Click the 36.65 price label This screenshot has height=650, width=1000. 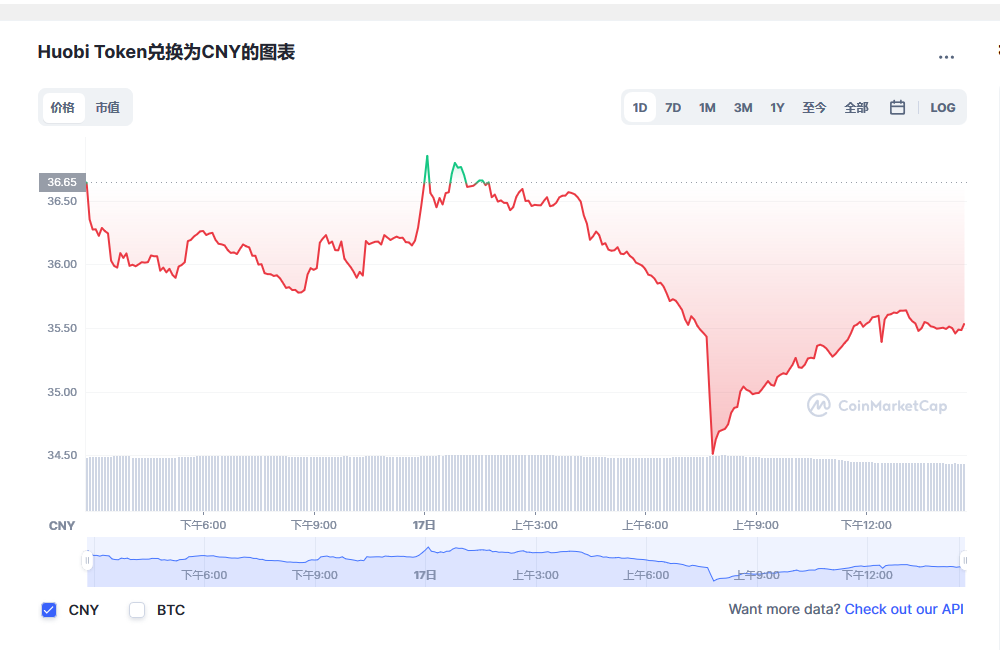coord(62,182)
